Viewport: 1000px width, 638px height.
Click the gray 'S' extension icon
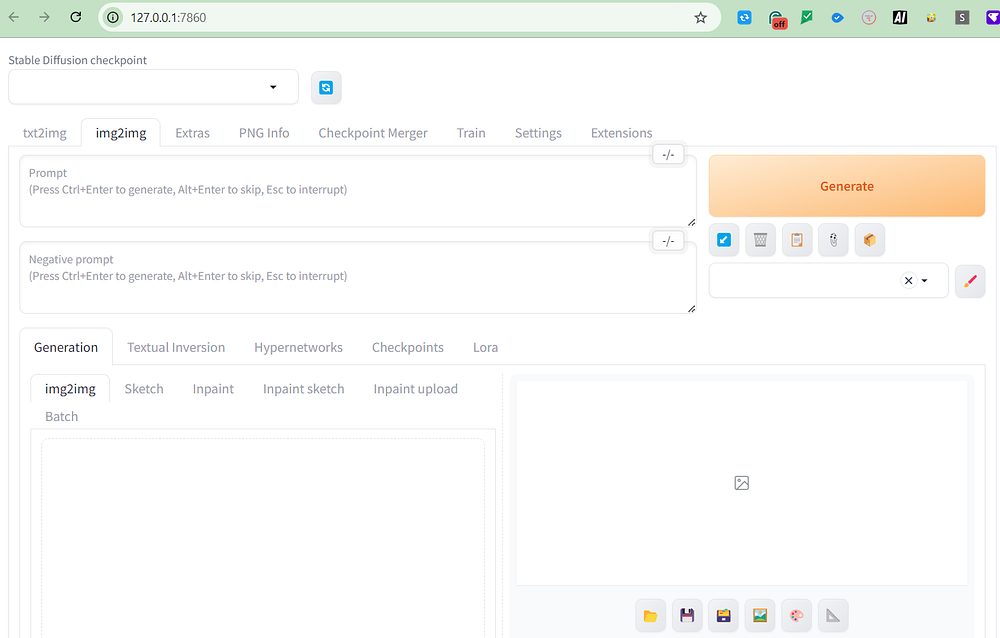point(962,17)
